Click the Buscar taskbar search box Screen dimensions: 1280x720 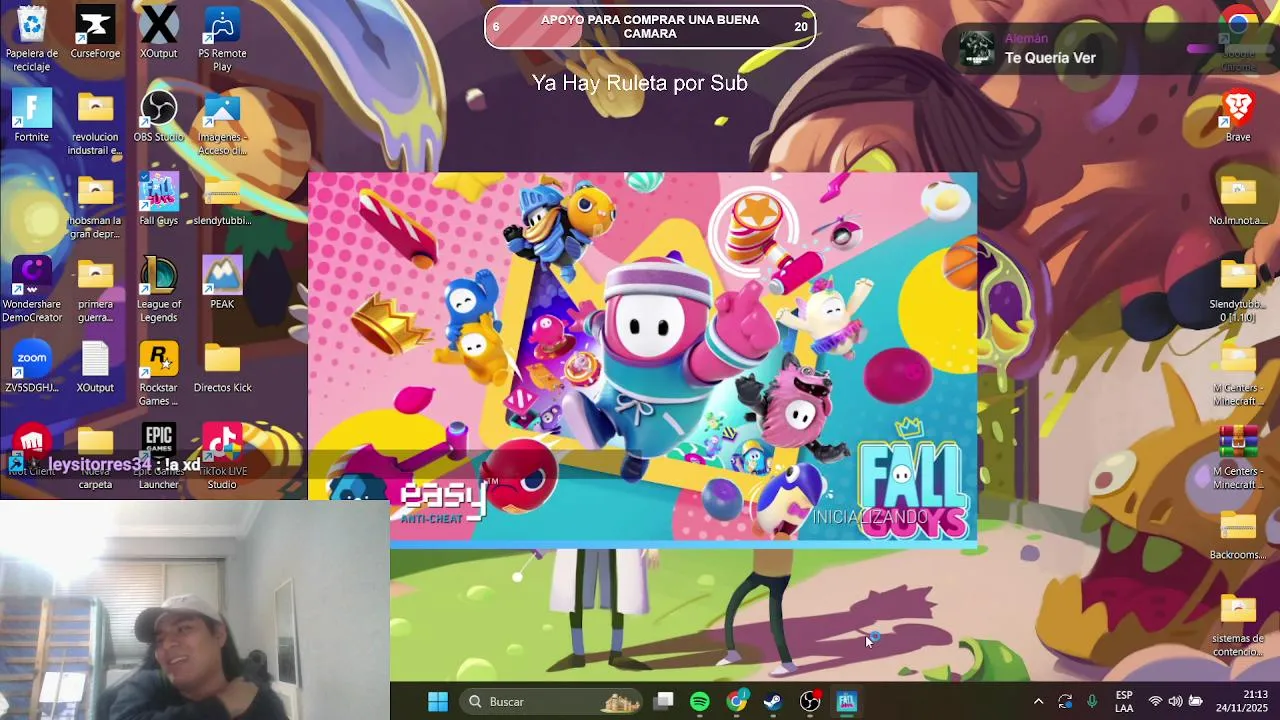(x=552, y=701)
